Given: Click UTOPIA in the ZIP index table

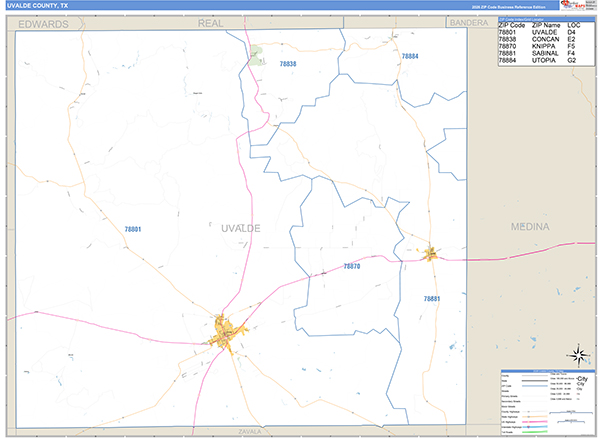Looking at the screenshot, I should 544,60.
